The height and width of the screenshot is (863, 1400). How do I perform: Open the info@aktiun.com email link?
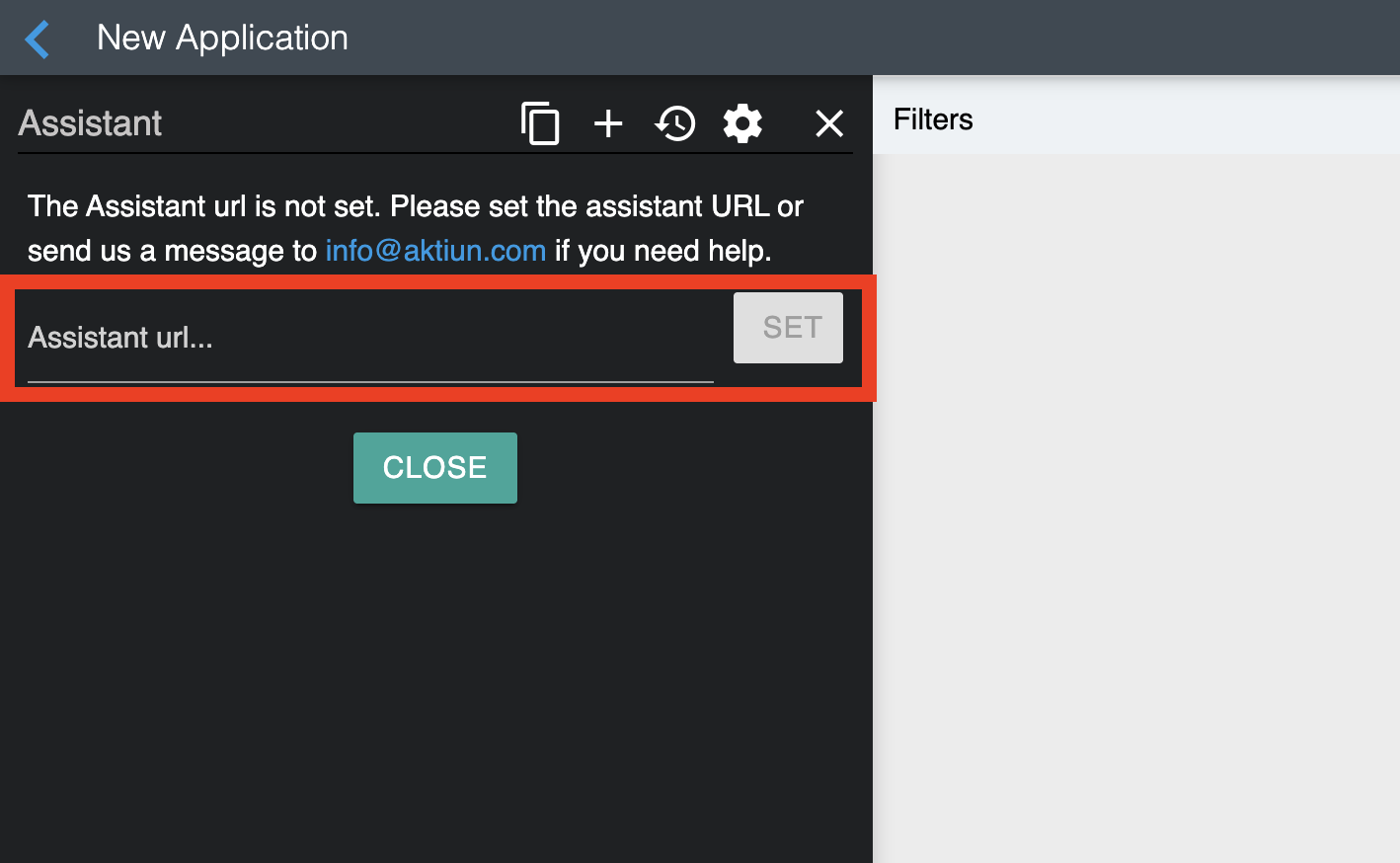[x=435, y=251]
